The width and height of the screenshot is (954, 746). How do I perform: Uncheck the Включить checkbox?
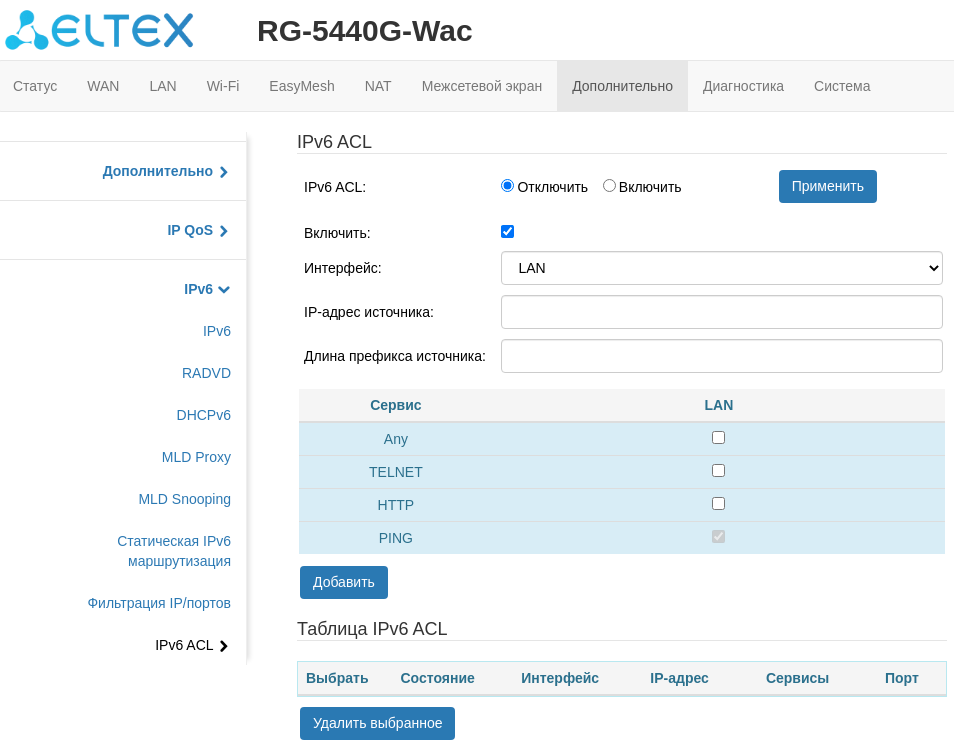point(507,232)
